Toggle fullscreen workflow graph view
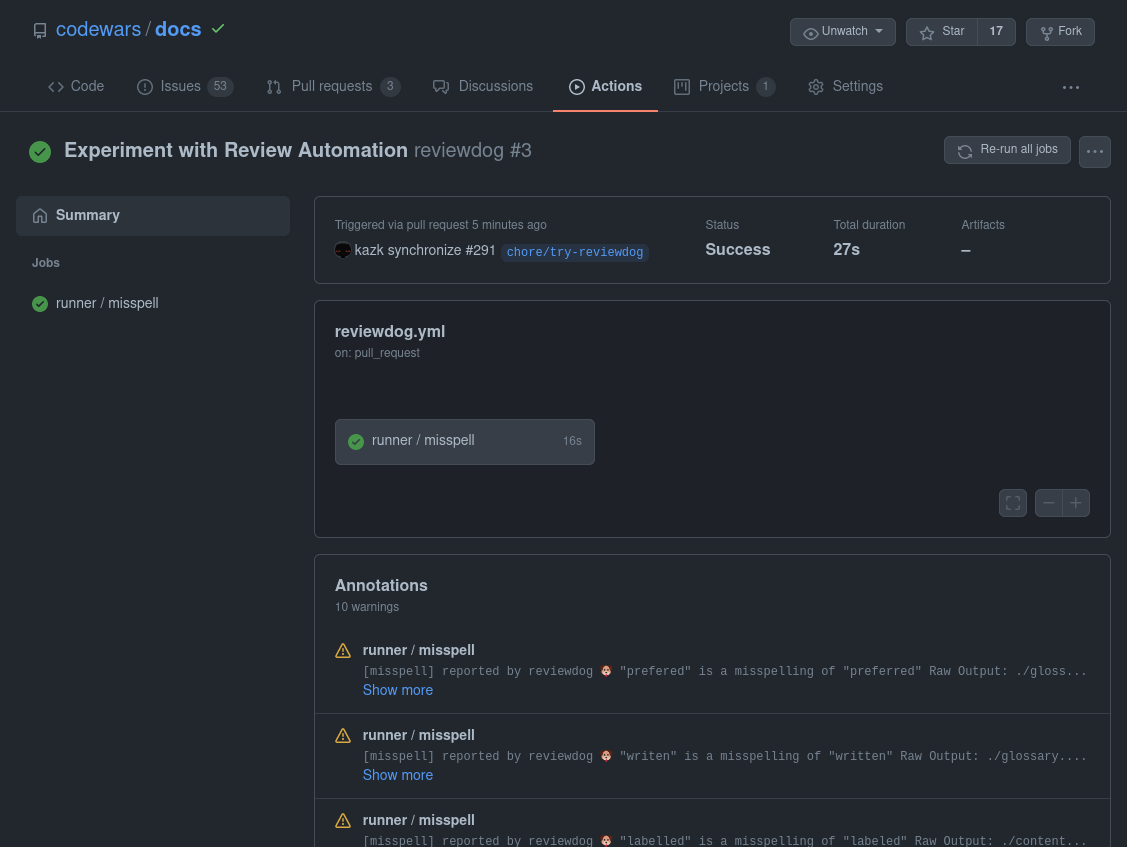Screen dimensions: 1127x847 point(1013,503)
